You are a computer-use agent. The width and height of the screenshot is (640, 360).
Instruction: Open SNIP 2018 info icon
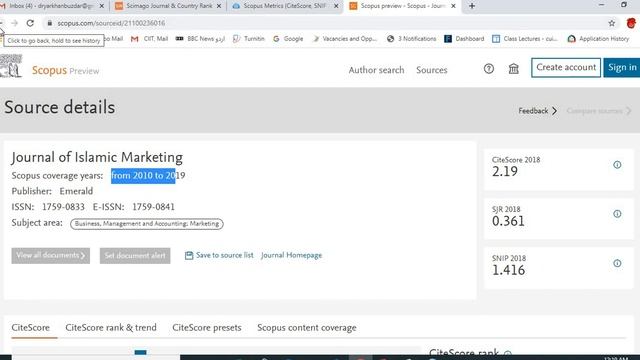(617, 263)
